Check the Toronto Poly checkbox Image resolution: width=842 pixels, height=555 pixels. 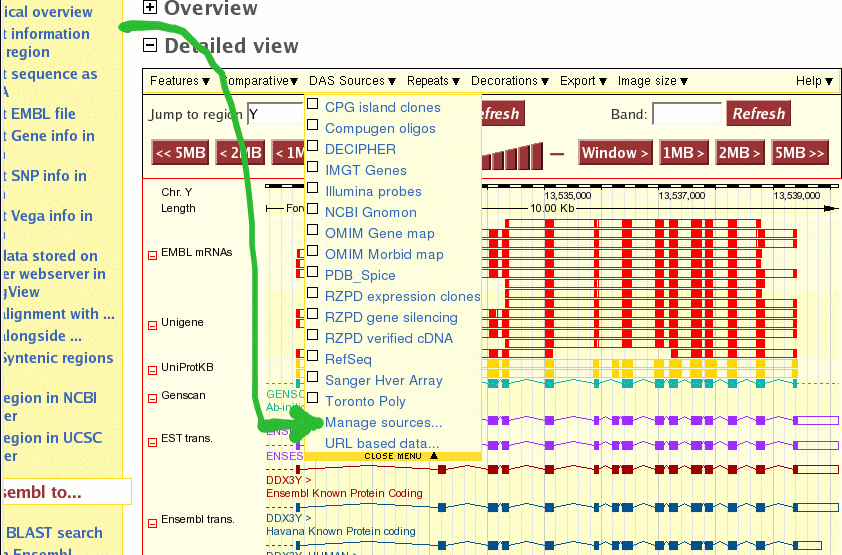(x=313, y=398)
